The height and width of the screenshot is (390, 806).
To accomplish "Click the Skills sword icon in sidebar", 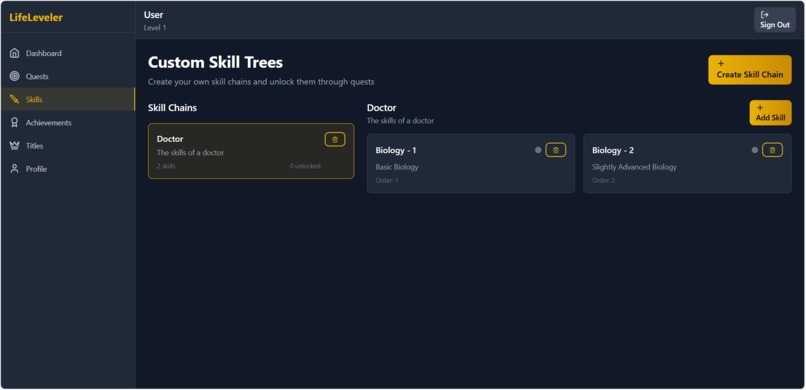I will (14, 99).
